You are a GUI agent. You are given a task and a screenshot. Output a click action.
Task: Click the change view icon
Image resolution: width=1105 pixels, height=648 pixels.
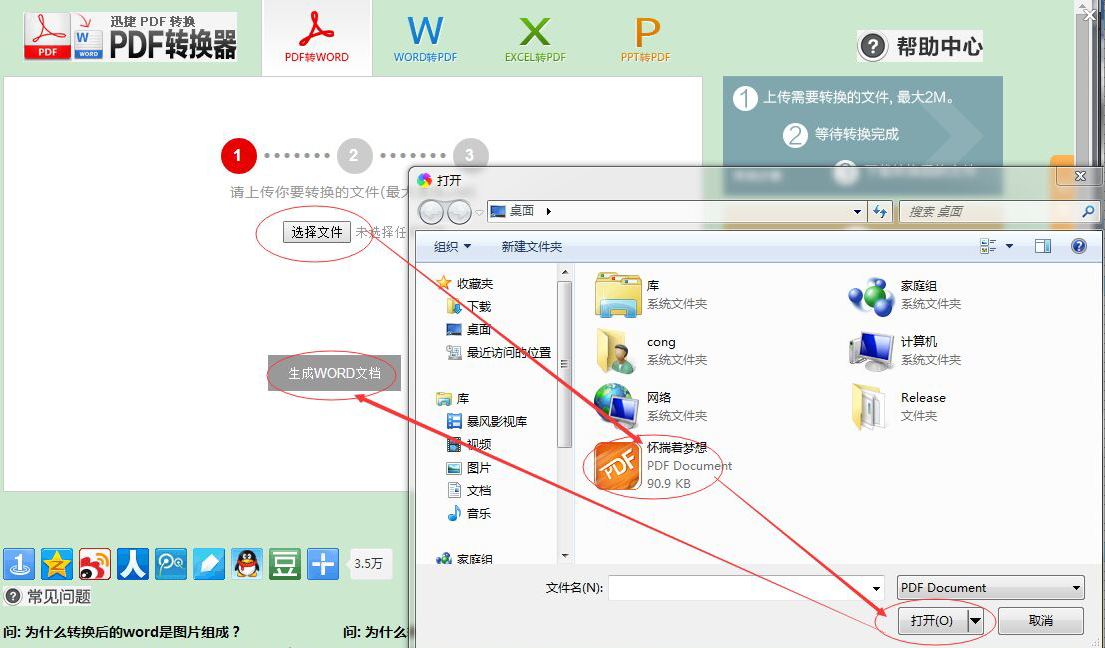click(x=988, y=246)
